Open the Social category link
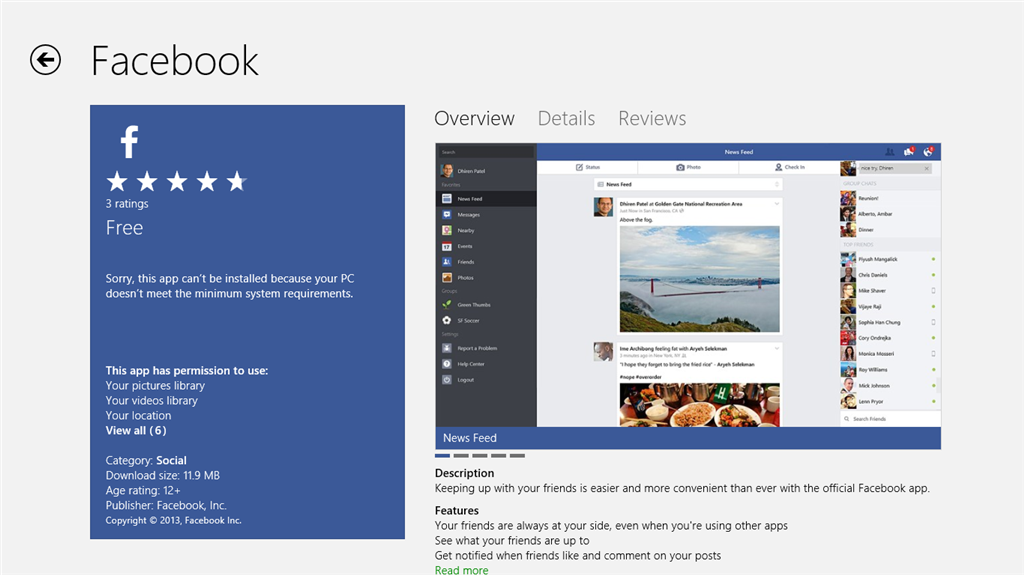The image size is (1024, 575). (x=171, y=461)
